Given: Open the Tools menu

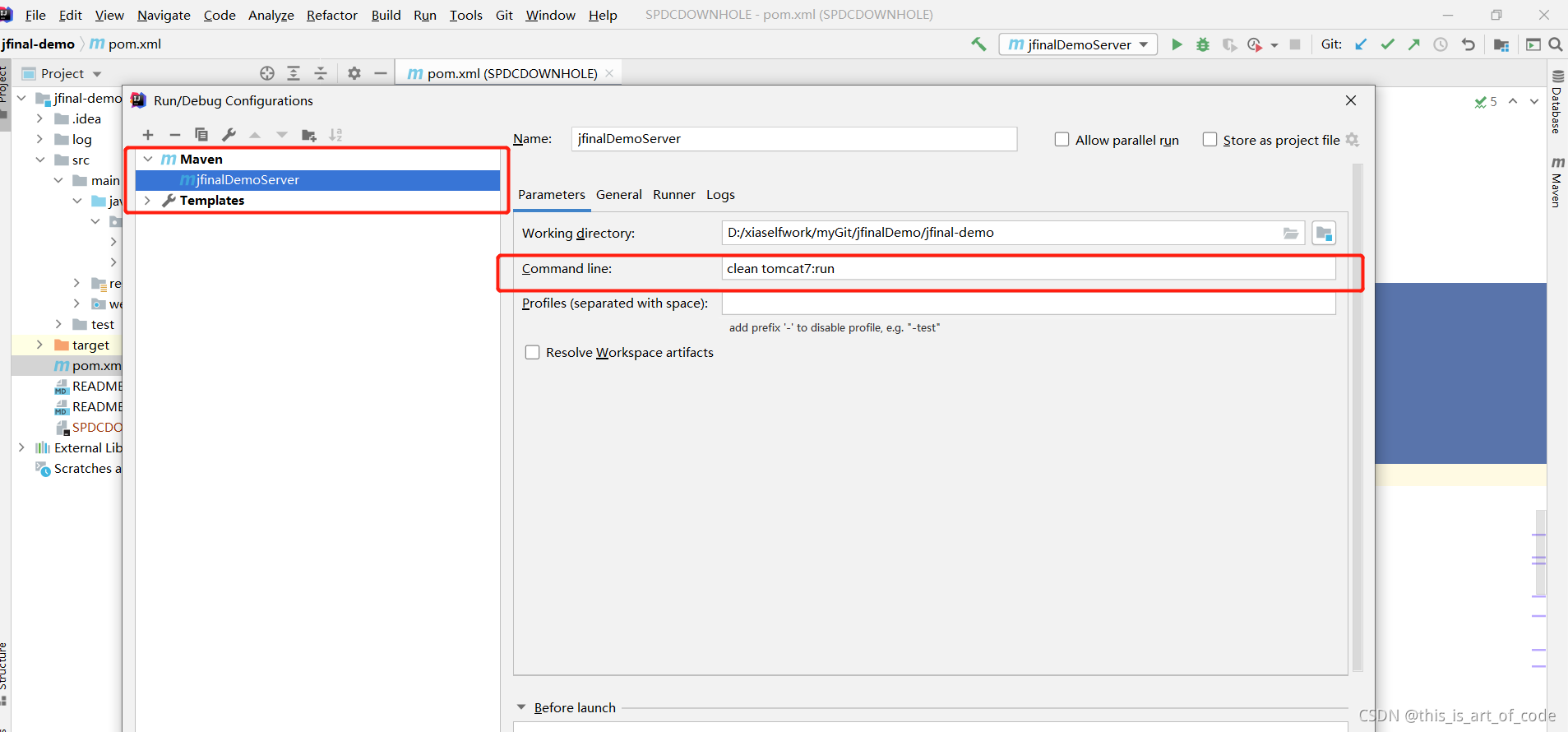Looking at the screenshot, I should click(465, 15).
